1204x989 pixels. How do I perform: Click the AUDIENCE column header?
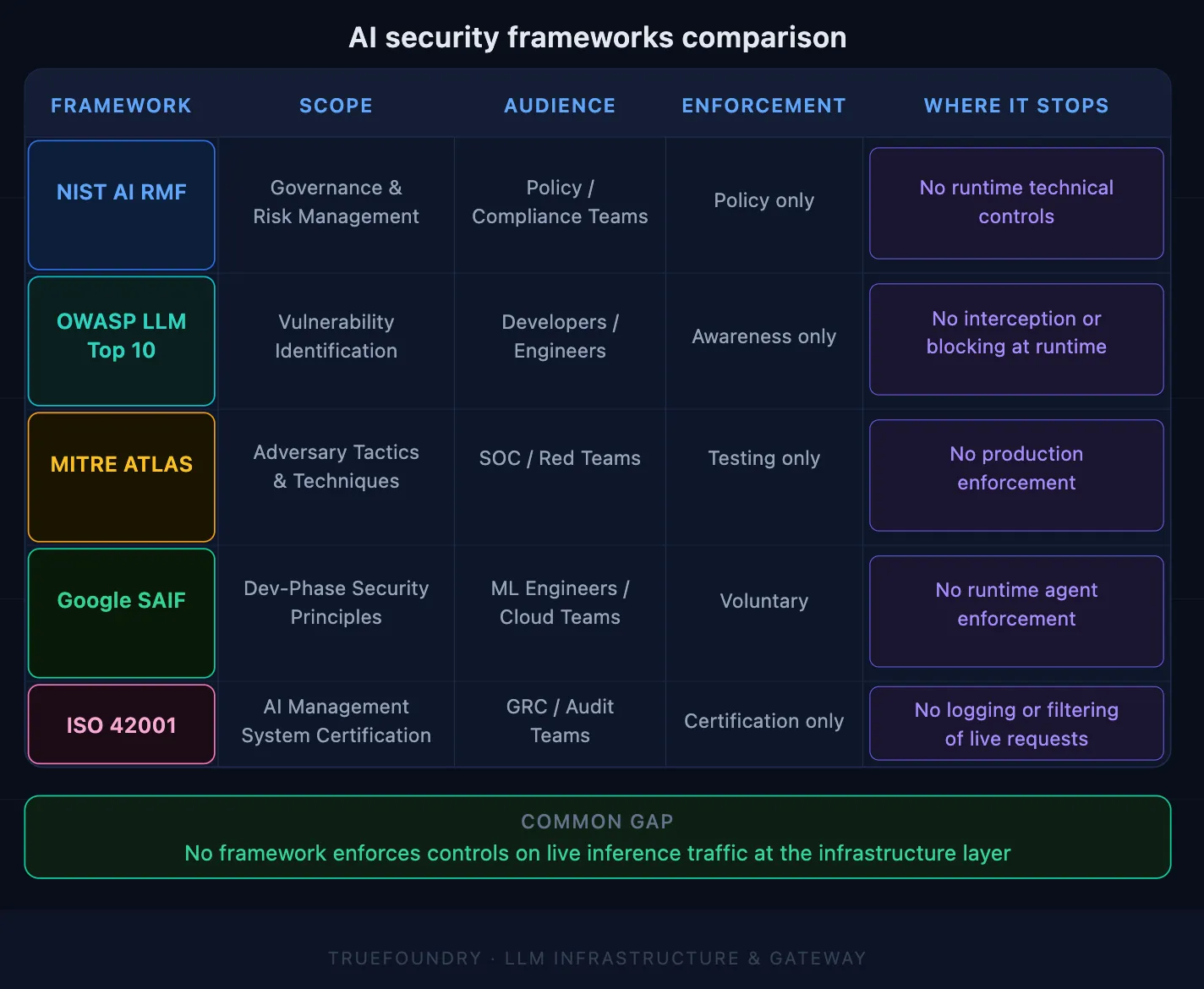coord(560,105)
